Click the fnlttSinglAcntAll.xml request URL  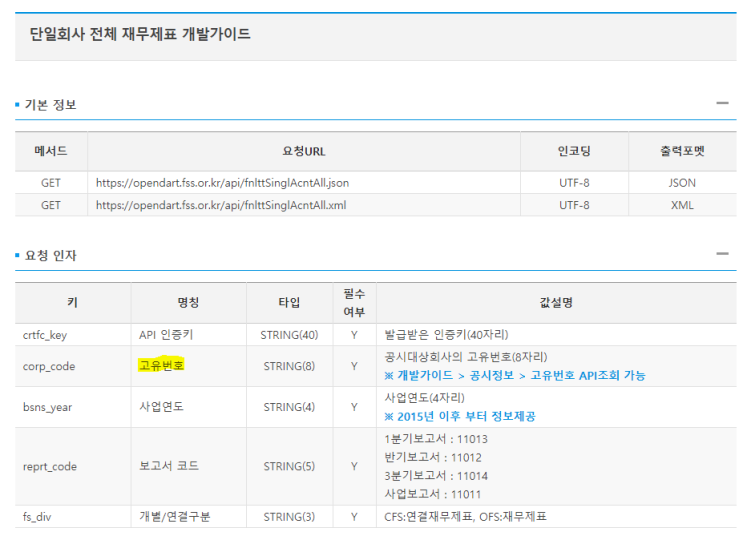221,205
